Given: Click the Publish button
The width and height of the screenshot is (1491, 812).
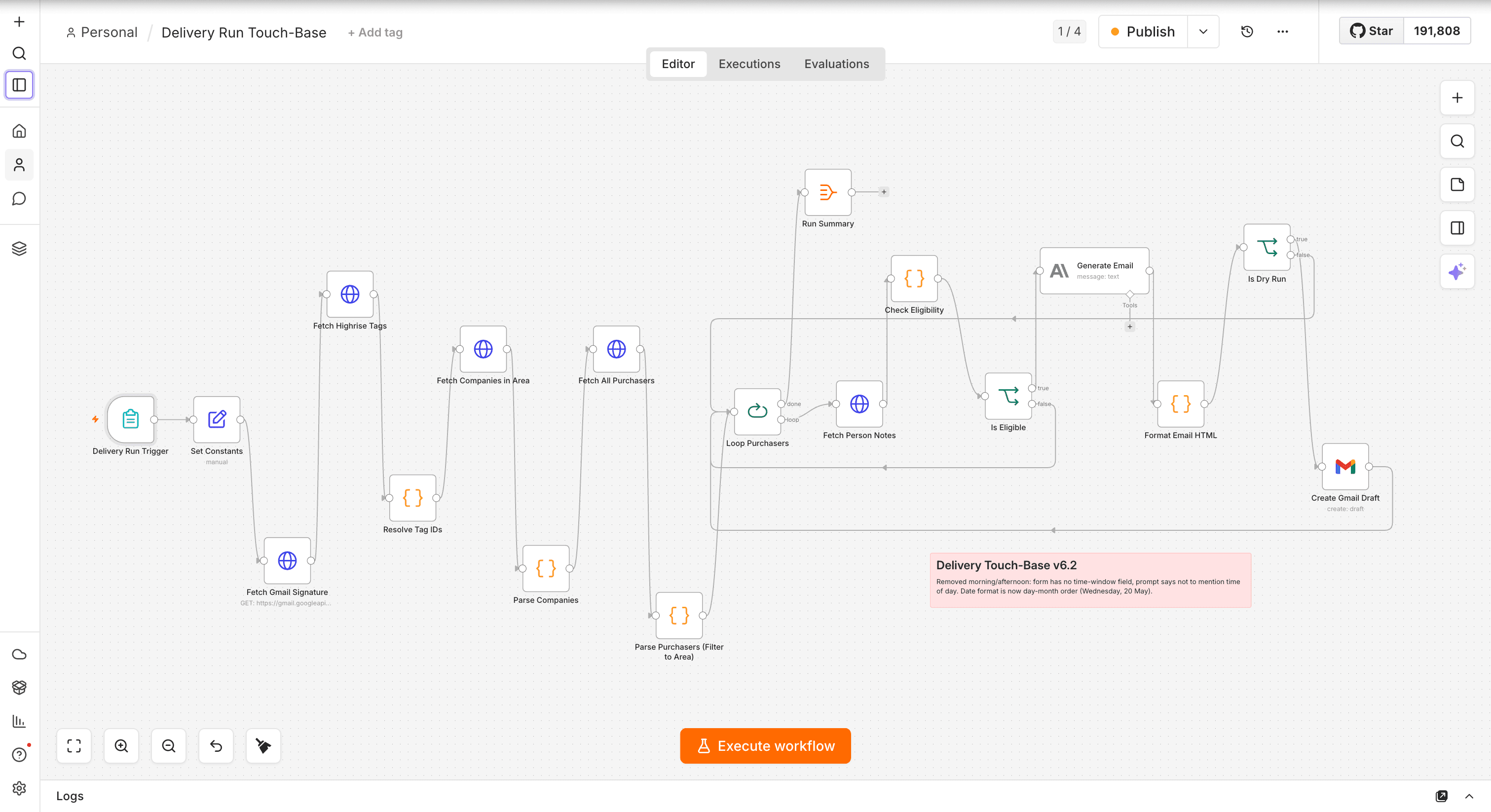Looking at the screenshot, I should 1143,31.
